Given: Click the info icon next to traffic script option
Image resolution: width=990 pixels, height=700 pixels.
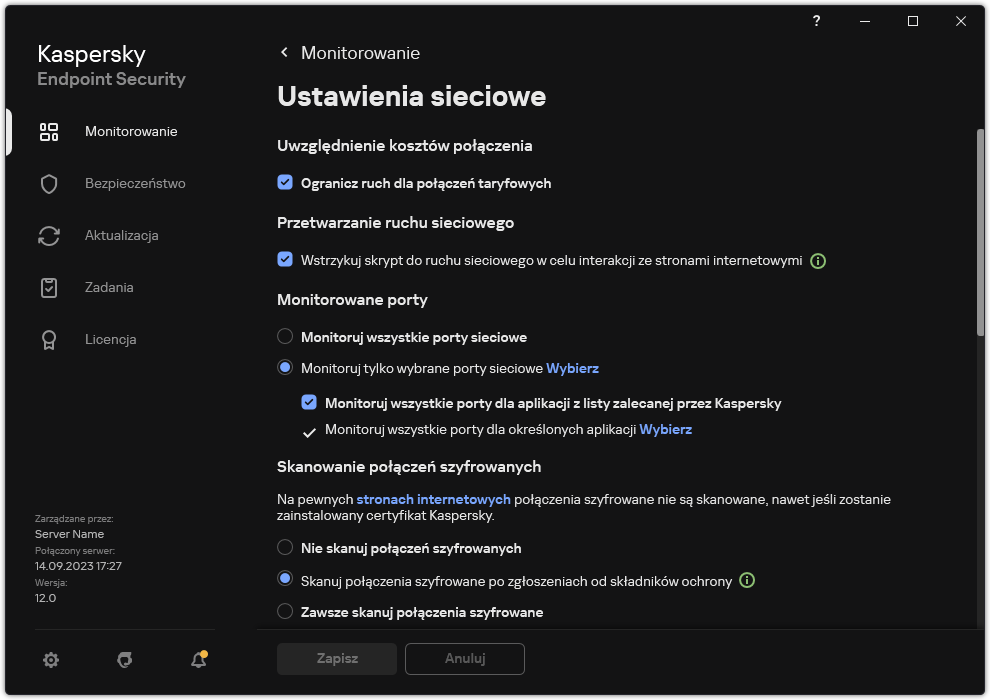Looking at the screenshot, I should click(818, 261).
